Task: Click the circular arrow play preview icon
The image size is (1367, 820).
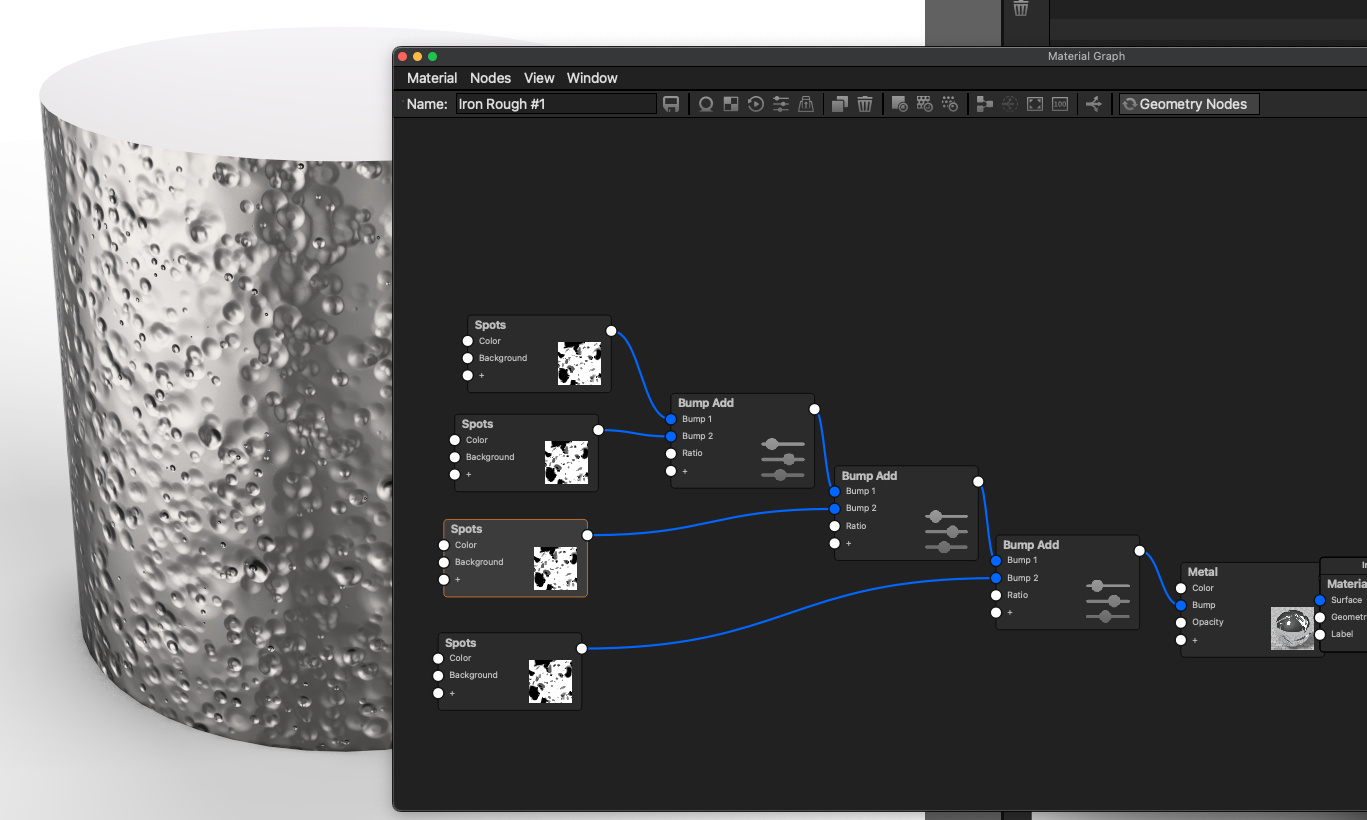Action: click(x=756, y=104)
